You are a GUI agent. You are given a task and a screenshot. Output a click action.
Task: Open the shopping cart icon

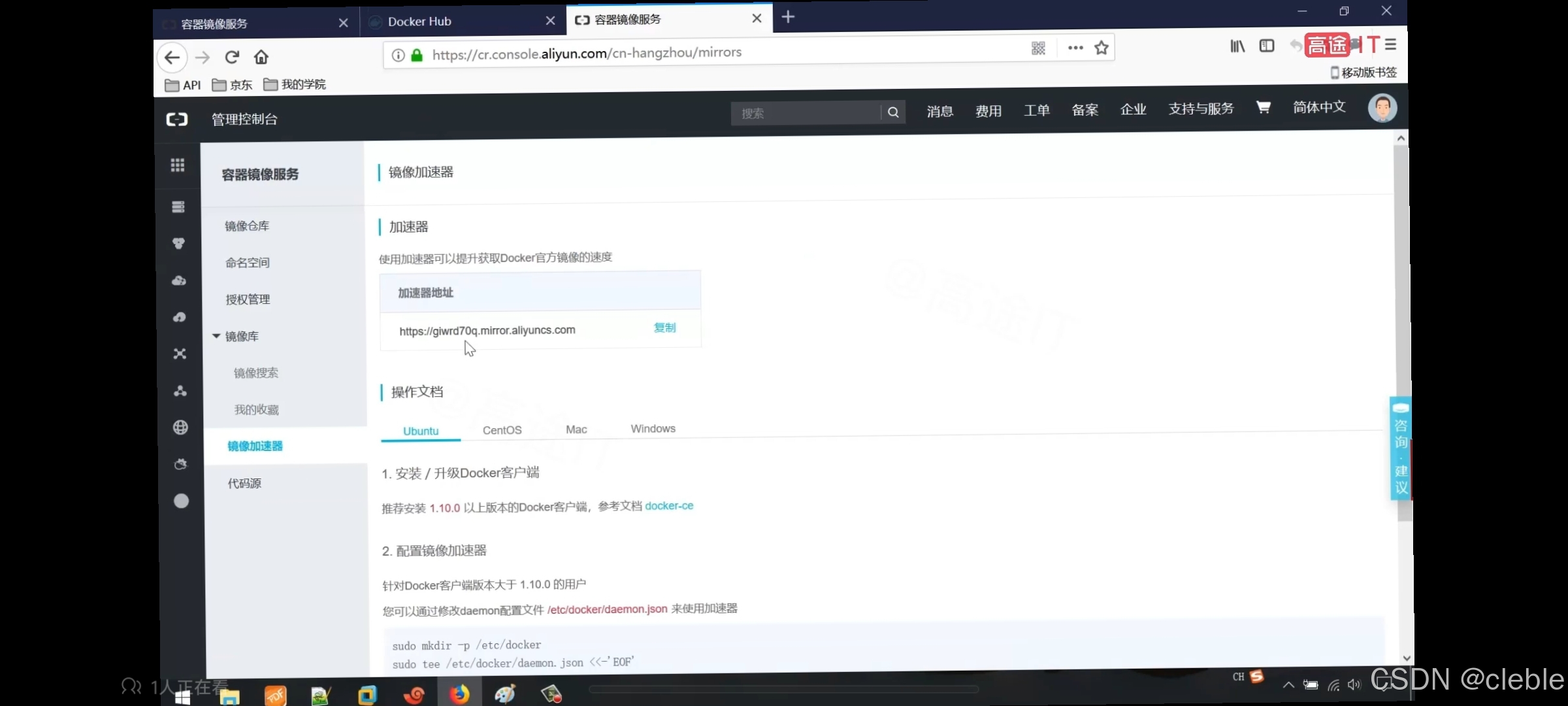click(1264, 107)
